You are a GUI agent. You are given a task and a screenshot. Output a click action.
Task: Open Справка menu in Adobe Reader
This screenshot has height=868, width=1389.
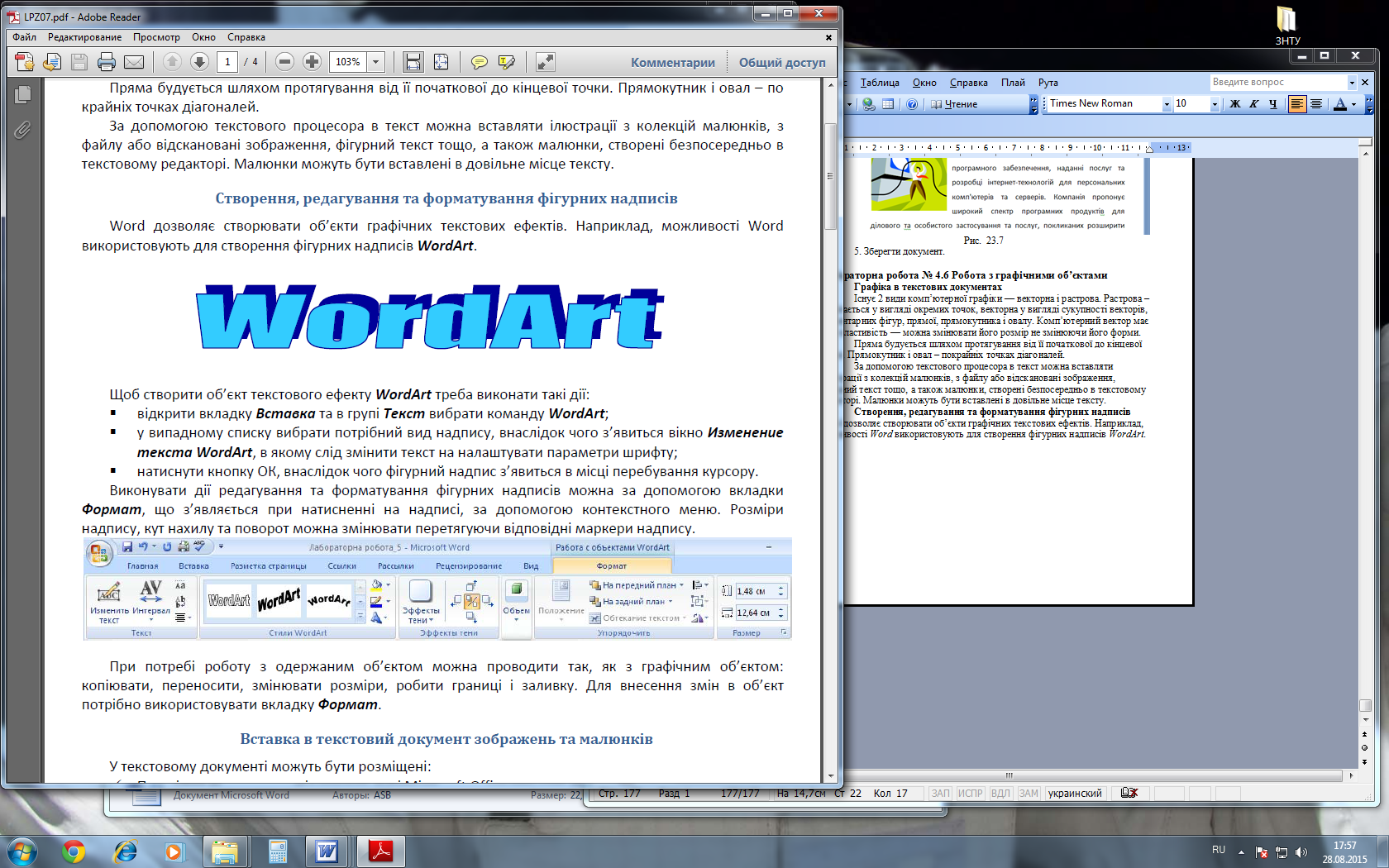pyautogui.click(x=246, y=37)
